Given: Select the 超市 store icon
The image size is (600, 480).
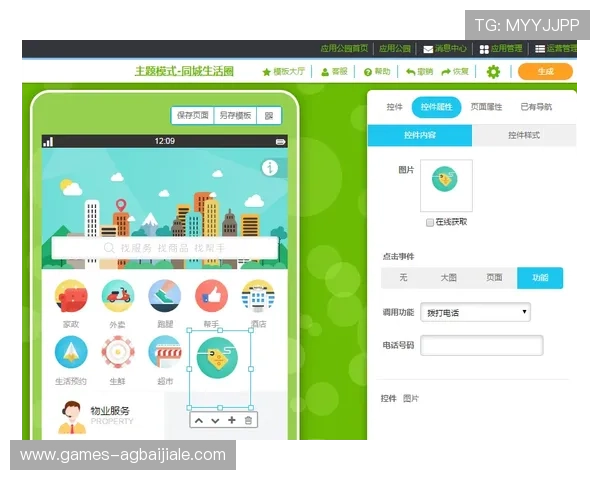Looking at the screenshot, I should [165, 352].
